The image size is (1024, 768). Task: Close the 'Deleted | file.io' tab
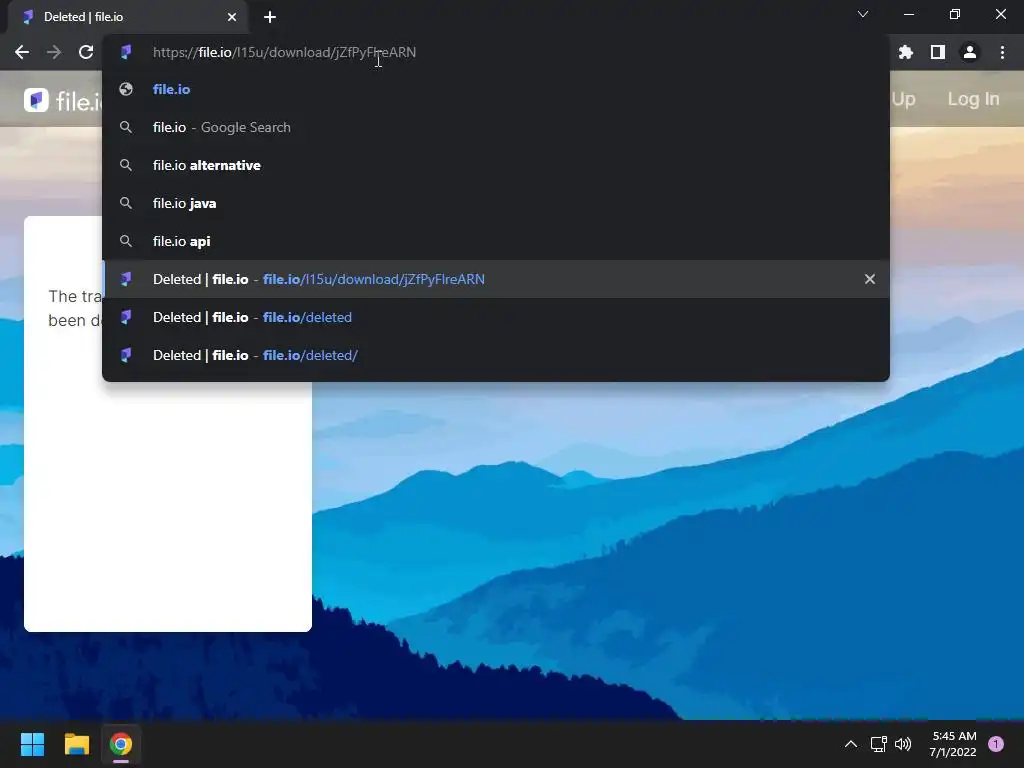(232, 17)
